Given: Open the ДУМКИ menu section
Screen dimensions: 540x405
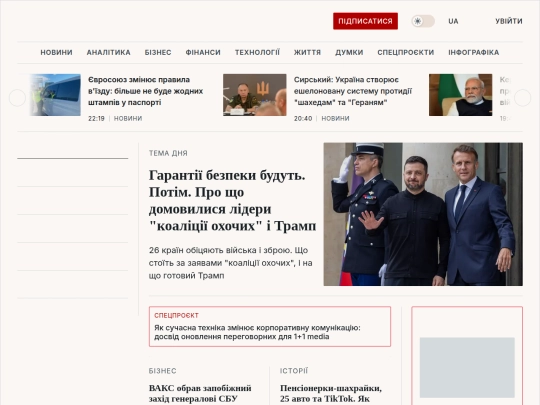Looking at the screenshot, I should point(349,52).
